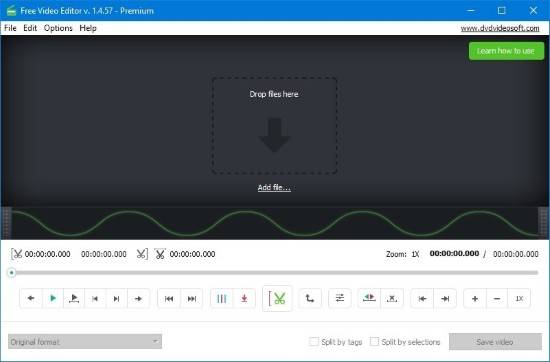Click the green Play button
550x362 pixels.
coord(53,299)
